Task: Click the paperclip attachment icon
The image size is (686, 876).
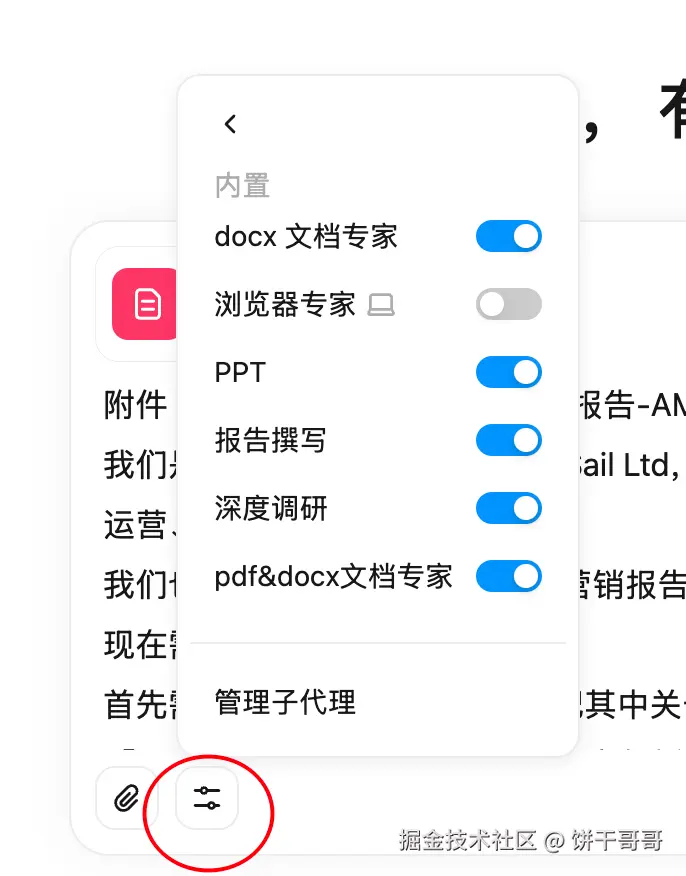Action: pos(127,798)
